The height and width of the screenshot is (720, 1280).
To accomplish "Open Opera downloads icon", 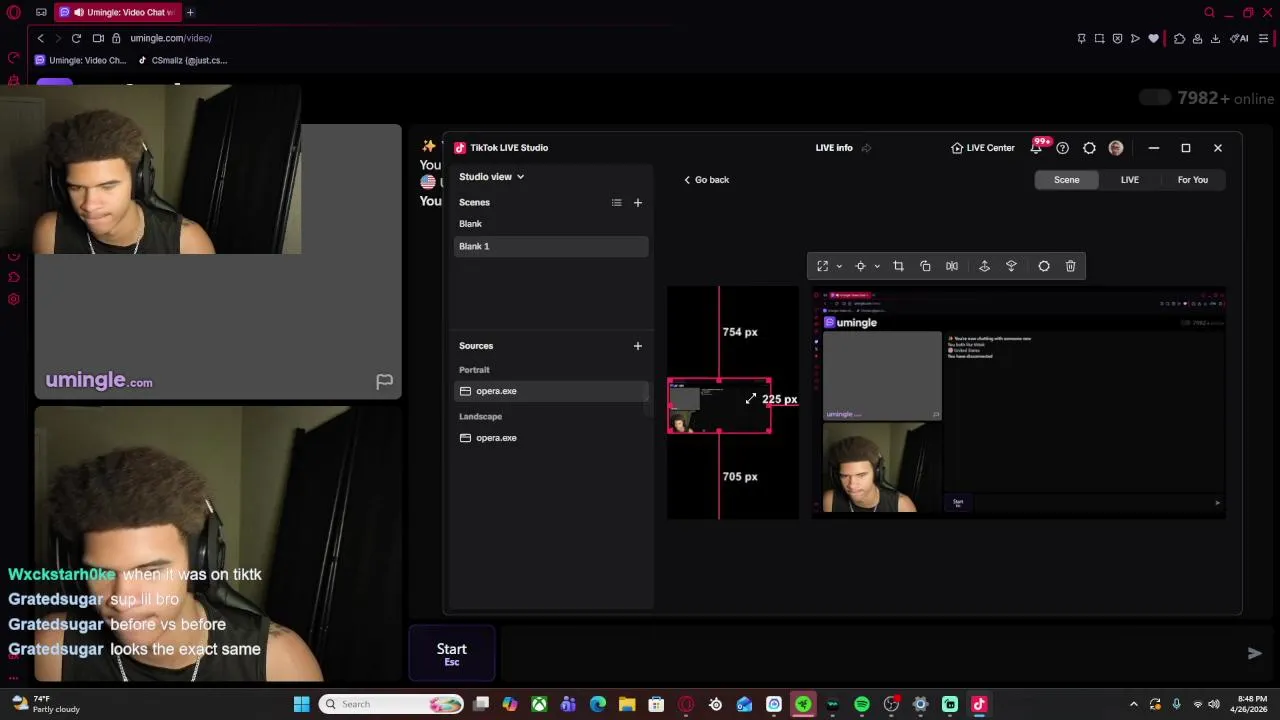I will click(x=1215, y=38).
